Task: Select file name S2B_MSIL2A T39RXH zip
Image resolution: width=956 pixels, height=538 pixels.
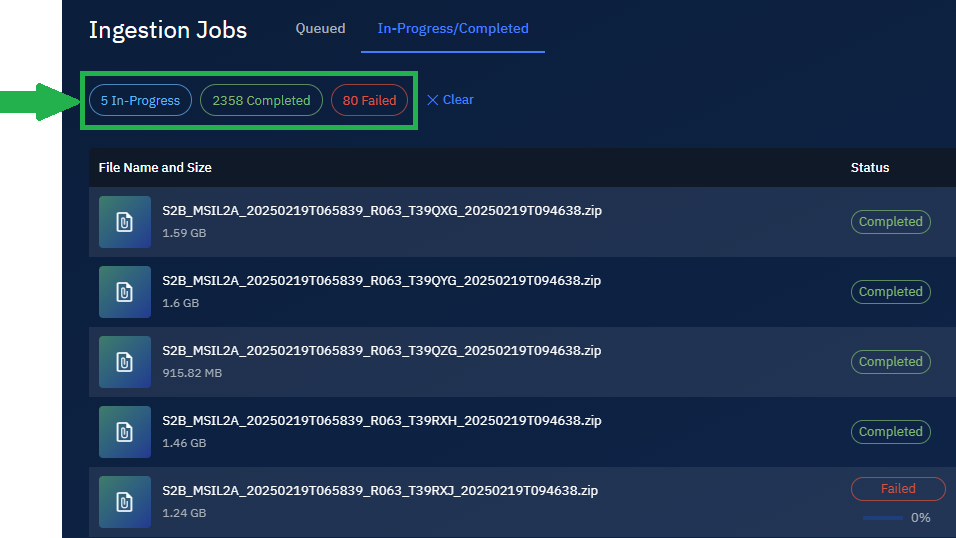Action: (x=382, y=421)
